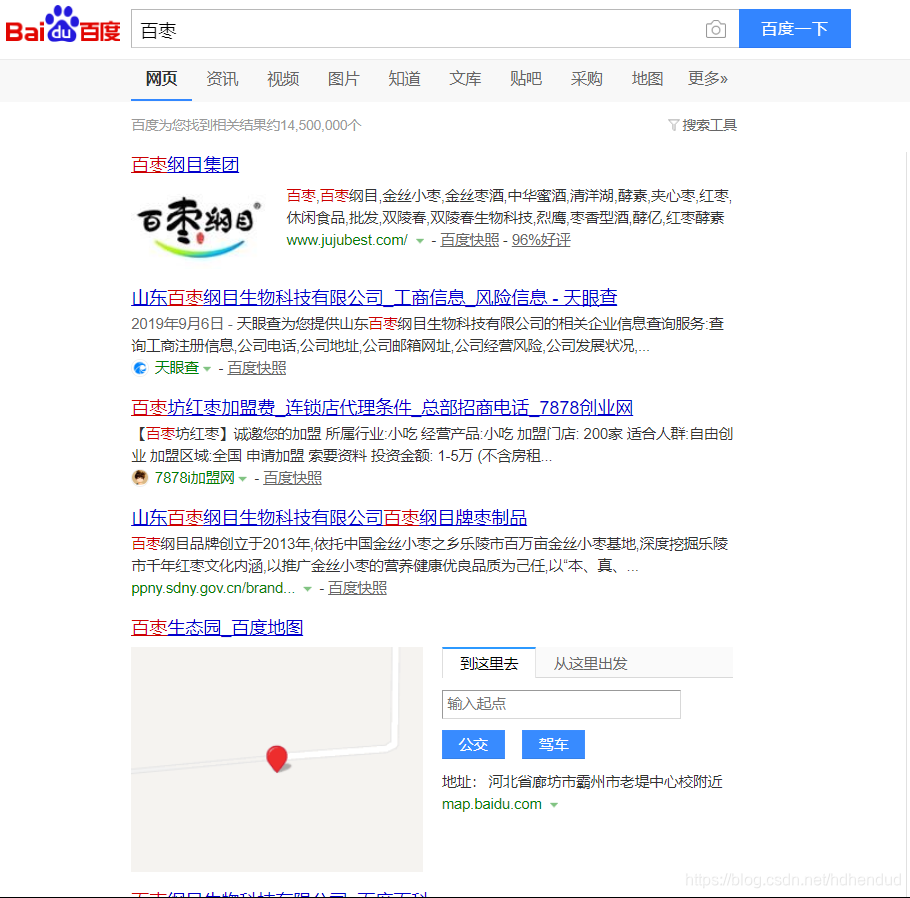Click address text 河北省廊坊市霸州市老堤中心校附近
Image resolution: width=910 pixels, height=898 pixels.
click(605, 781)
